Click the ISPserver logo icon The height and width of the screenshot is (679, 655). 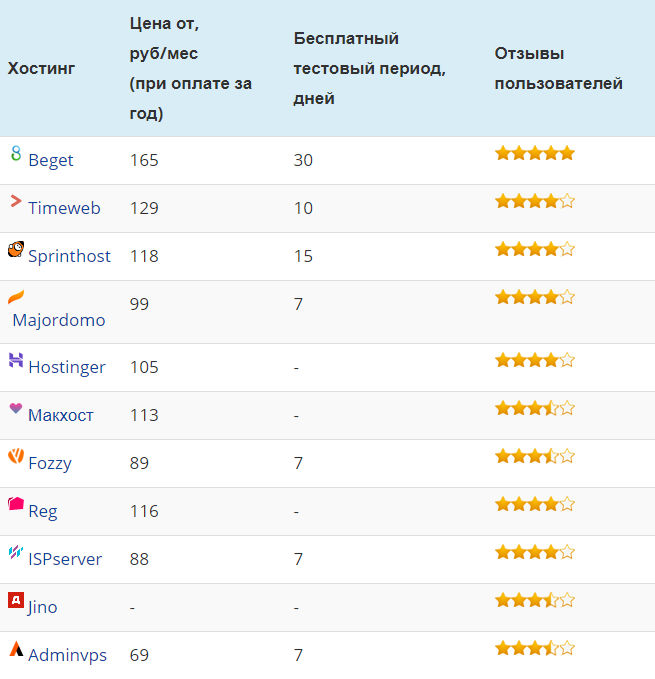[x=15, y=552]
